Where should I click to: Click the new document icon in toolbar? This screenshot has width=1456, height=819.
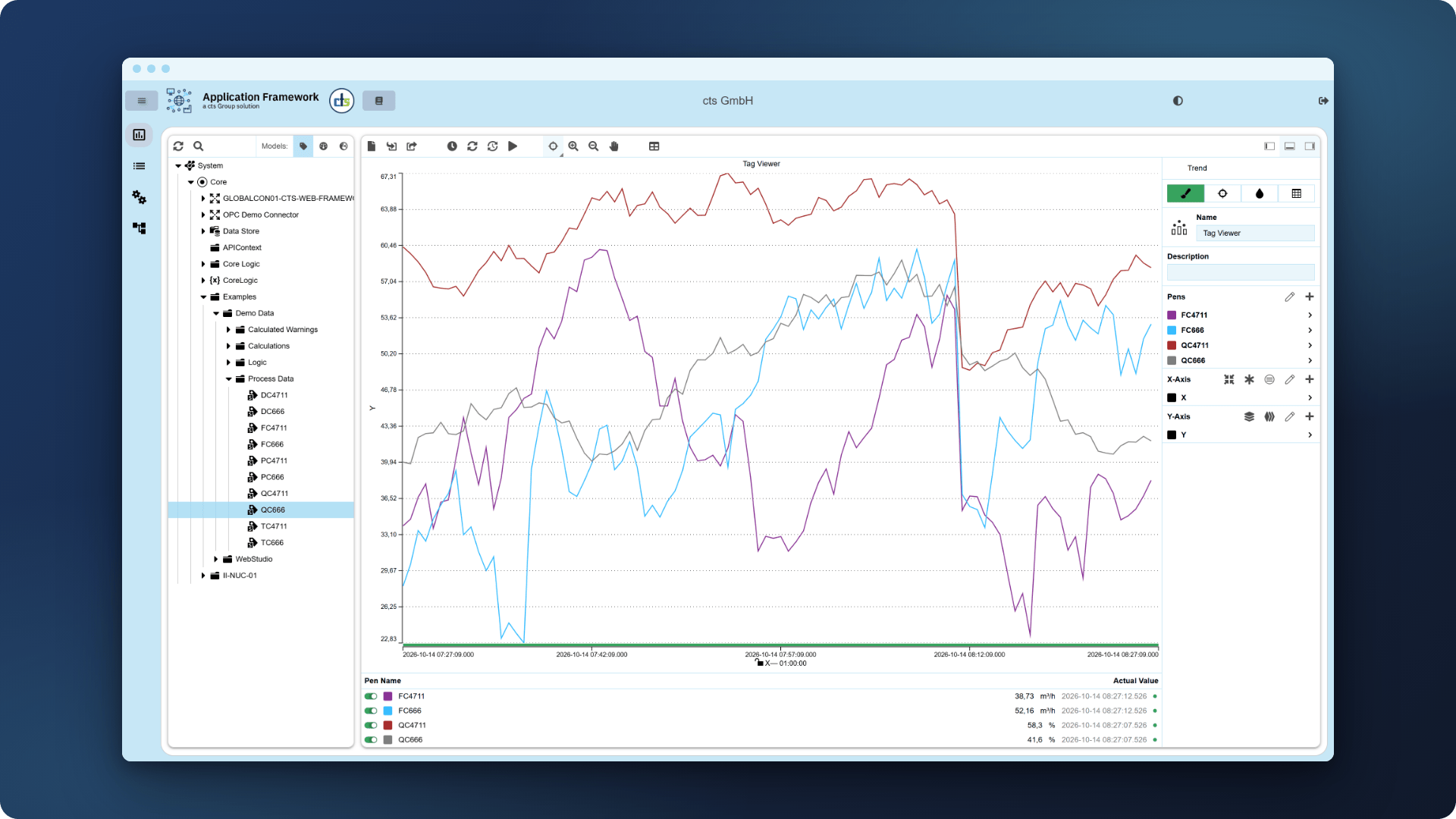(372, 146)
